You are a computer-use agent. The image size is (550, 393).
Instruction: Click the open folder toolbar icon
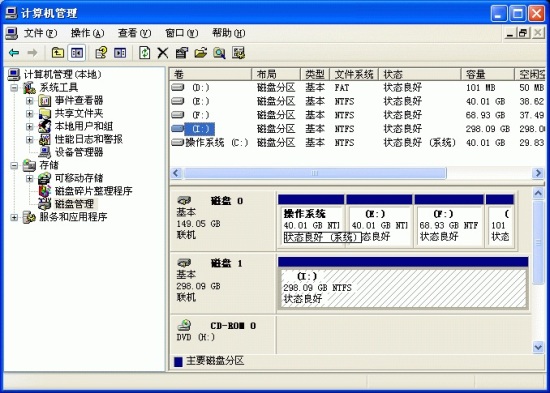point(201,53)
